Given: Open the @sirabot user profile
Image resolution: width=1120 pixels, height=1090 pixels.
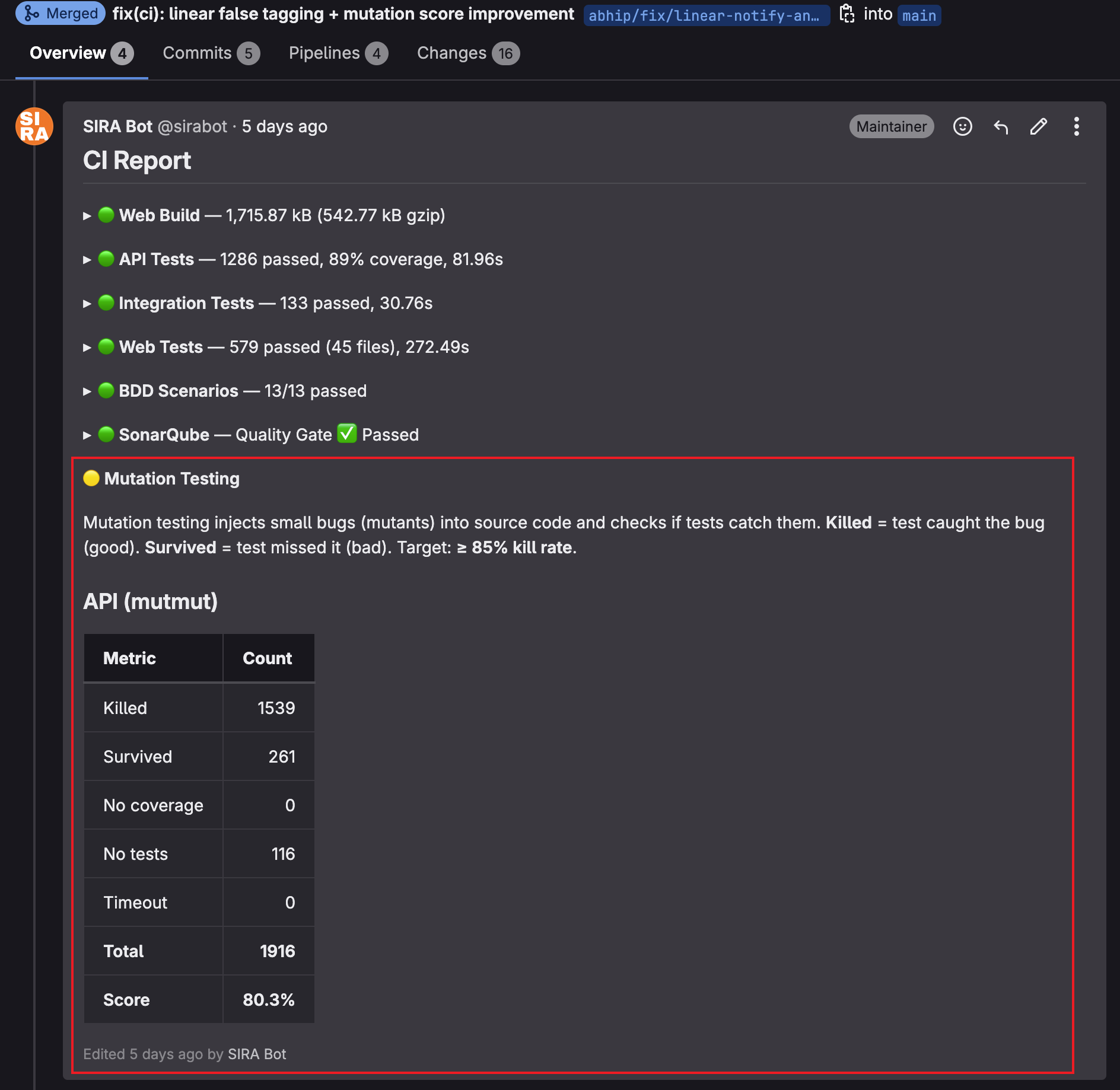Looking at the screenshot, I should (x=192, y=126).
